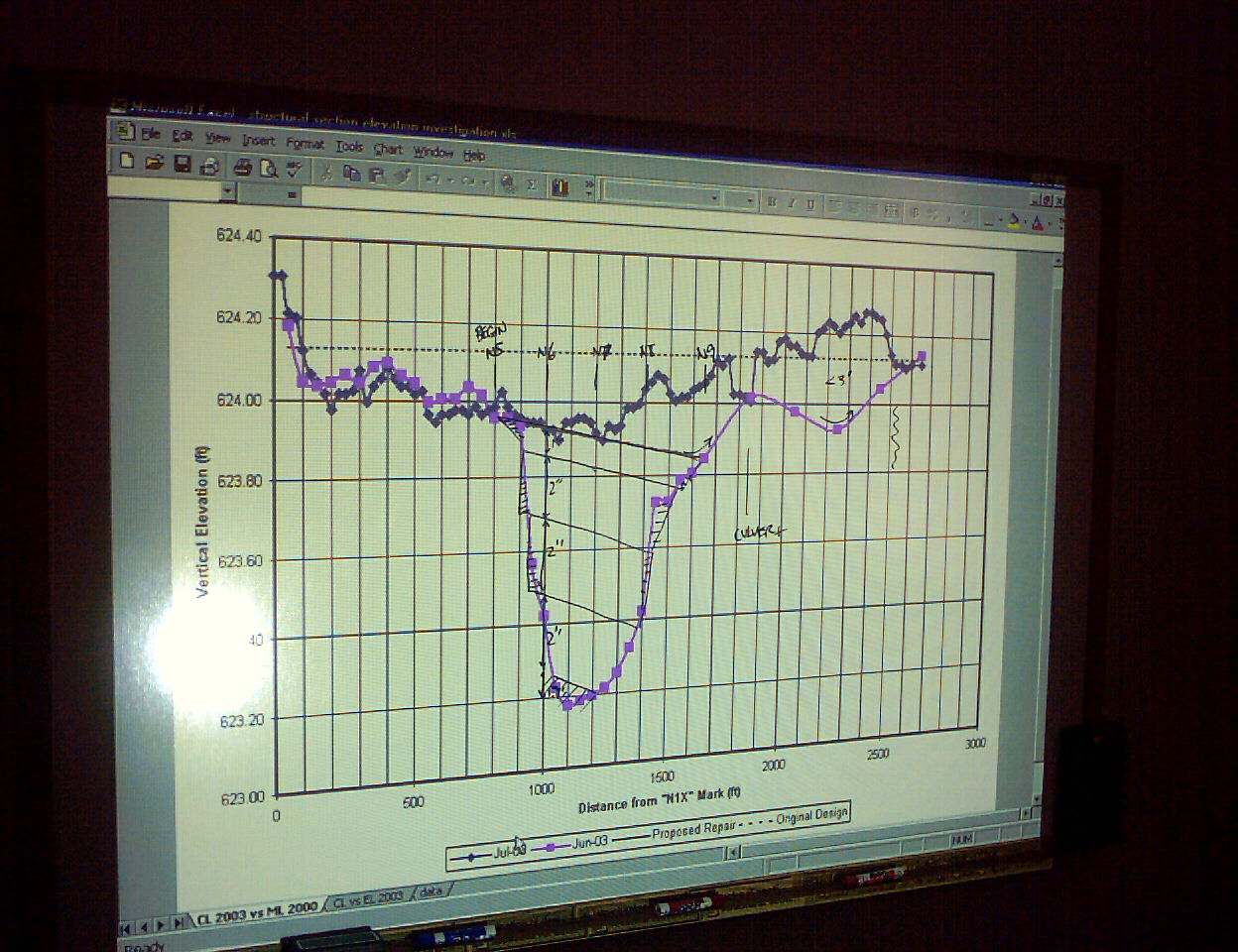Click the Open folder icon
Screen dimensions: 1238x952
(x=154, y=163)
